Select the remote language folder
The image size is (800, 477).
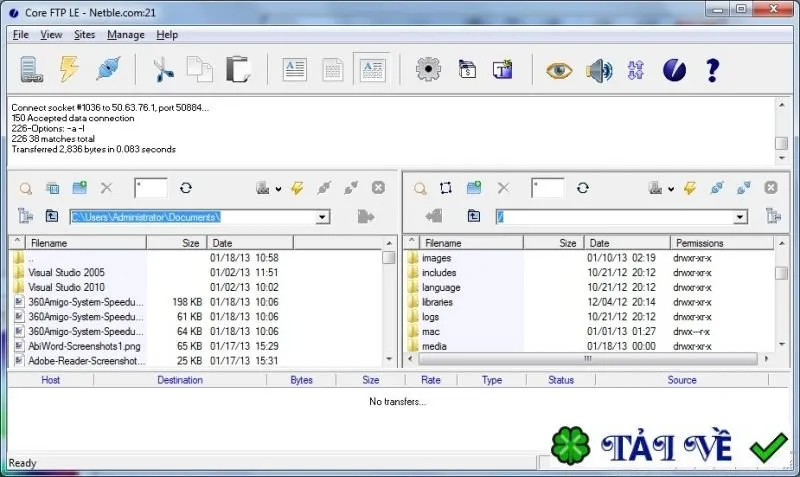click(441, 288)
